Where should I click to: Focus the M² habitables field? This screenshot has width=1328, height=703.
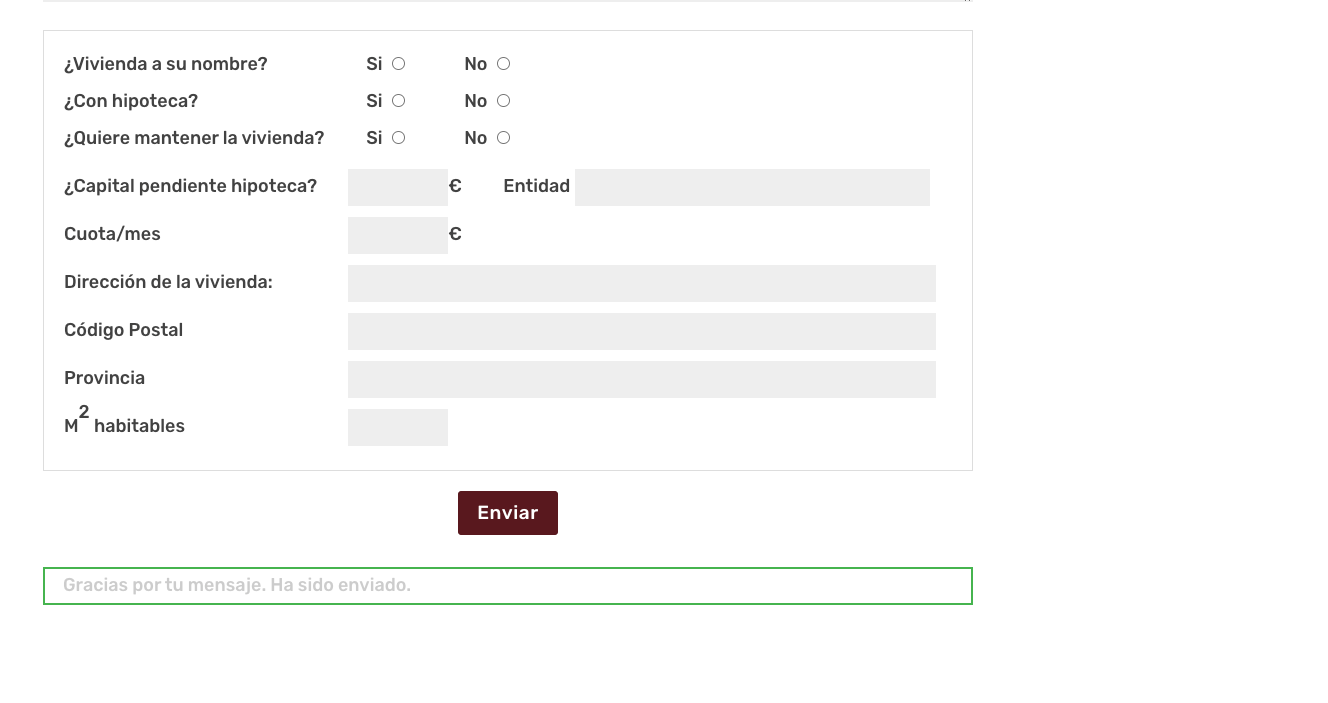tap(398, 427)
